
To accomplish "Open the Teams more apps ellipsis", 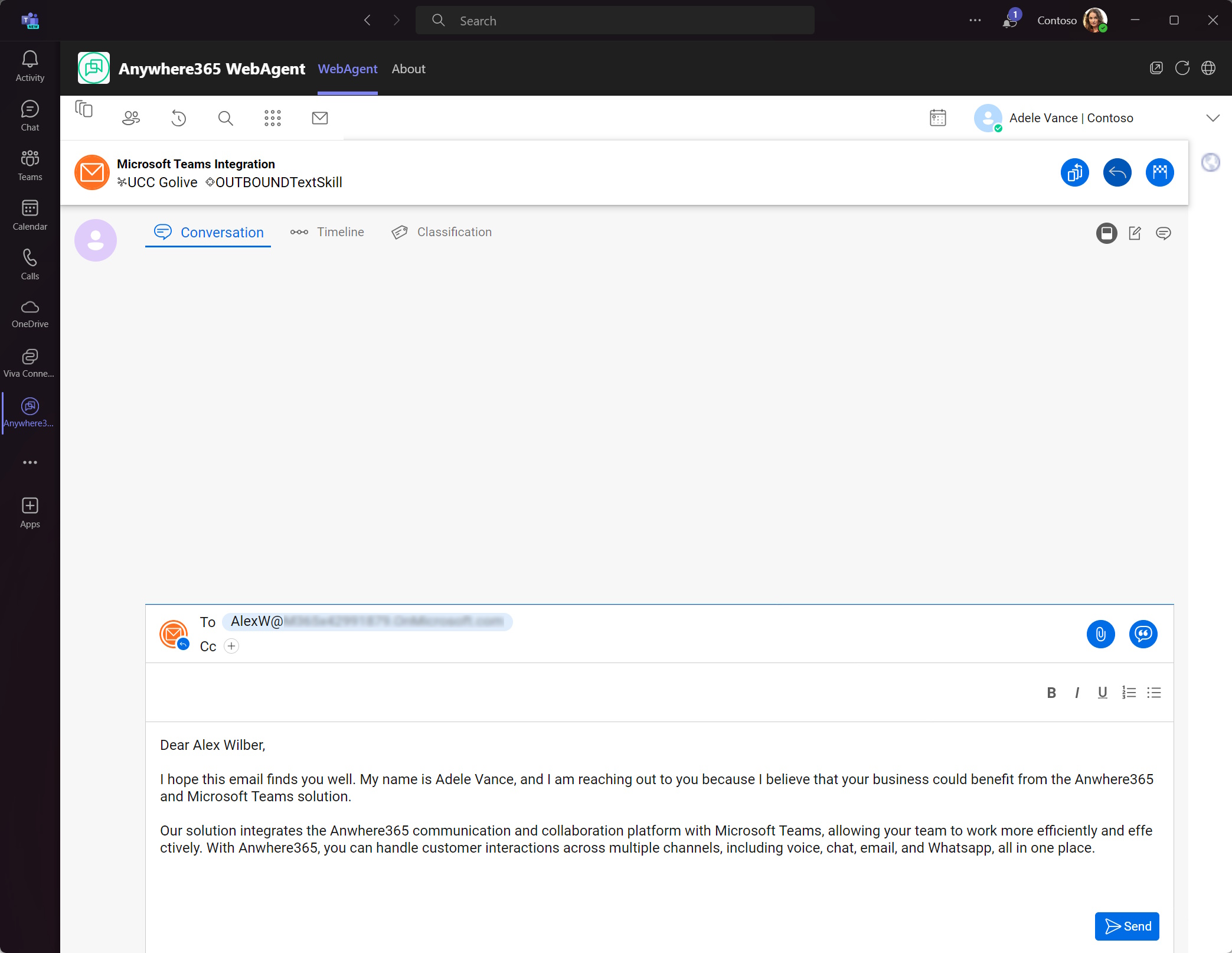I will (x=30, y=462).
